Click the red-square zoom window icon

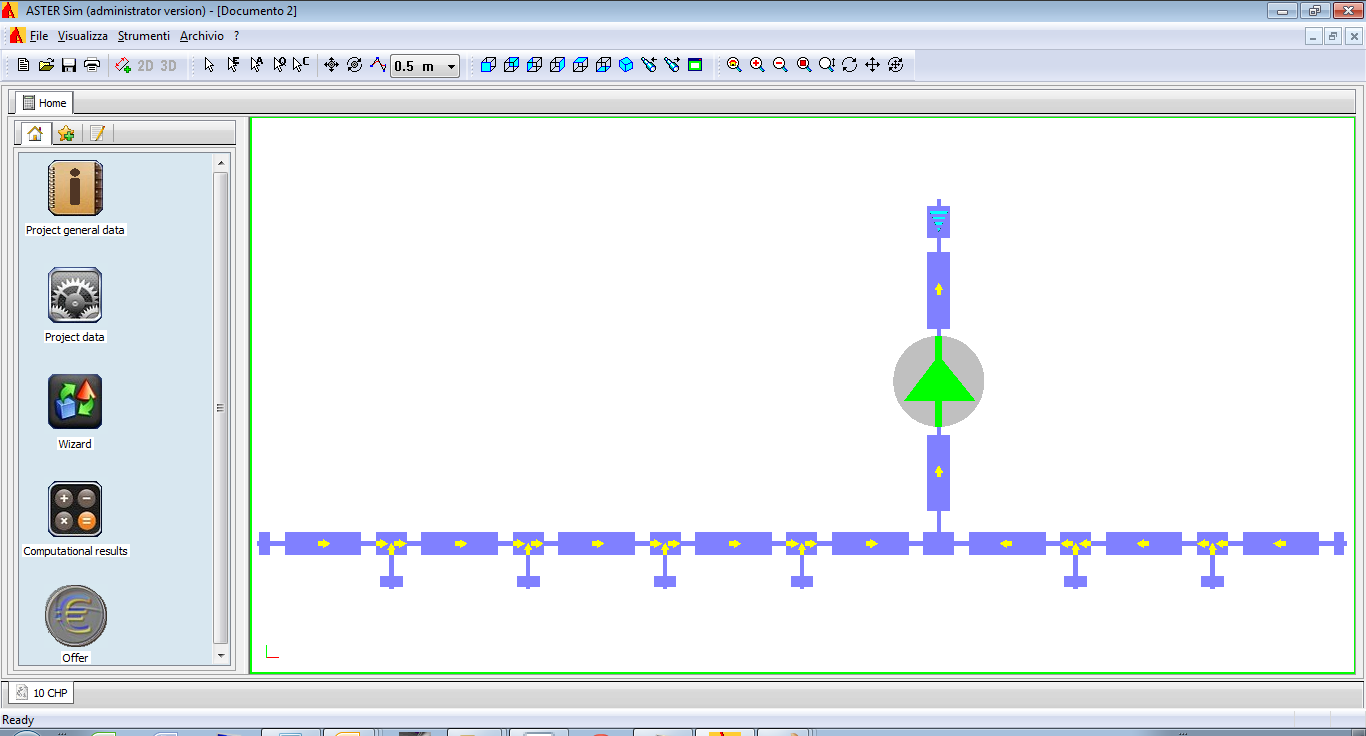803,65
